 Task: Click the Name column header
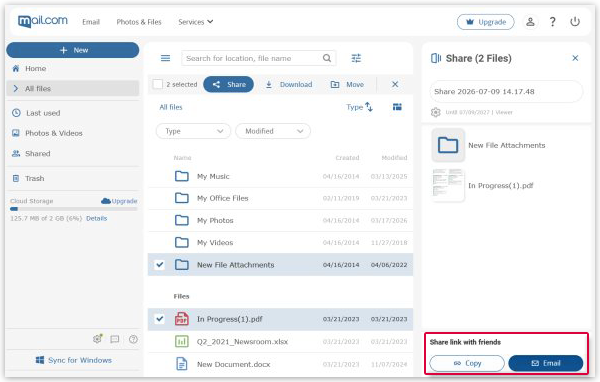182,158
